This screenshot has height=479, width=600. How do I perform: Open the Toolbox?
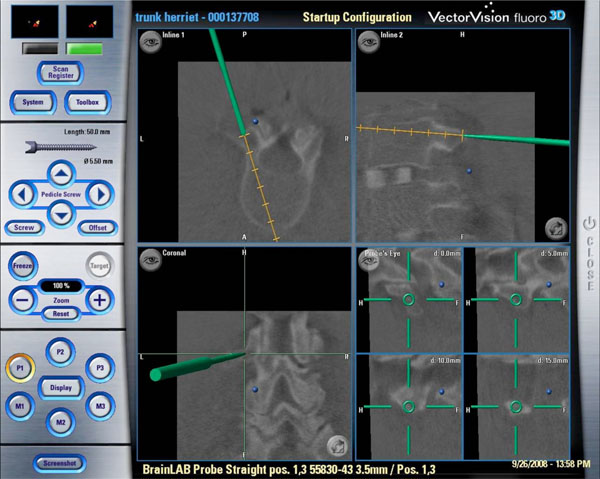tap(88, 102)
